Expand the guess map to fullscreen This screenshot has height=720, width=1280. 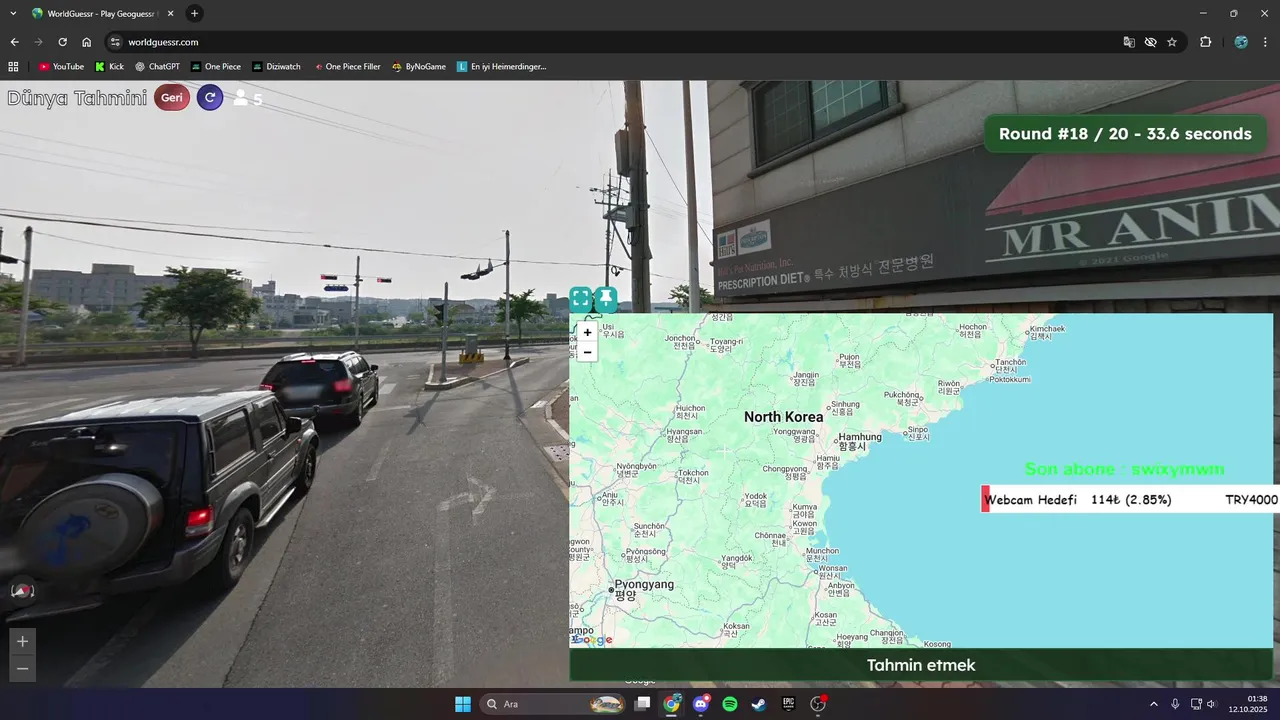click(x=581, y=298)
